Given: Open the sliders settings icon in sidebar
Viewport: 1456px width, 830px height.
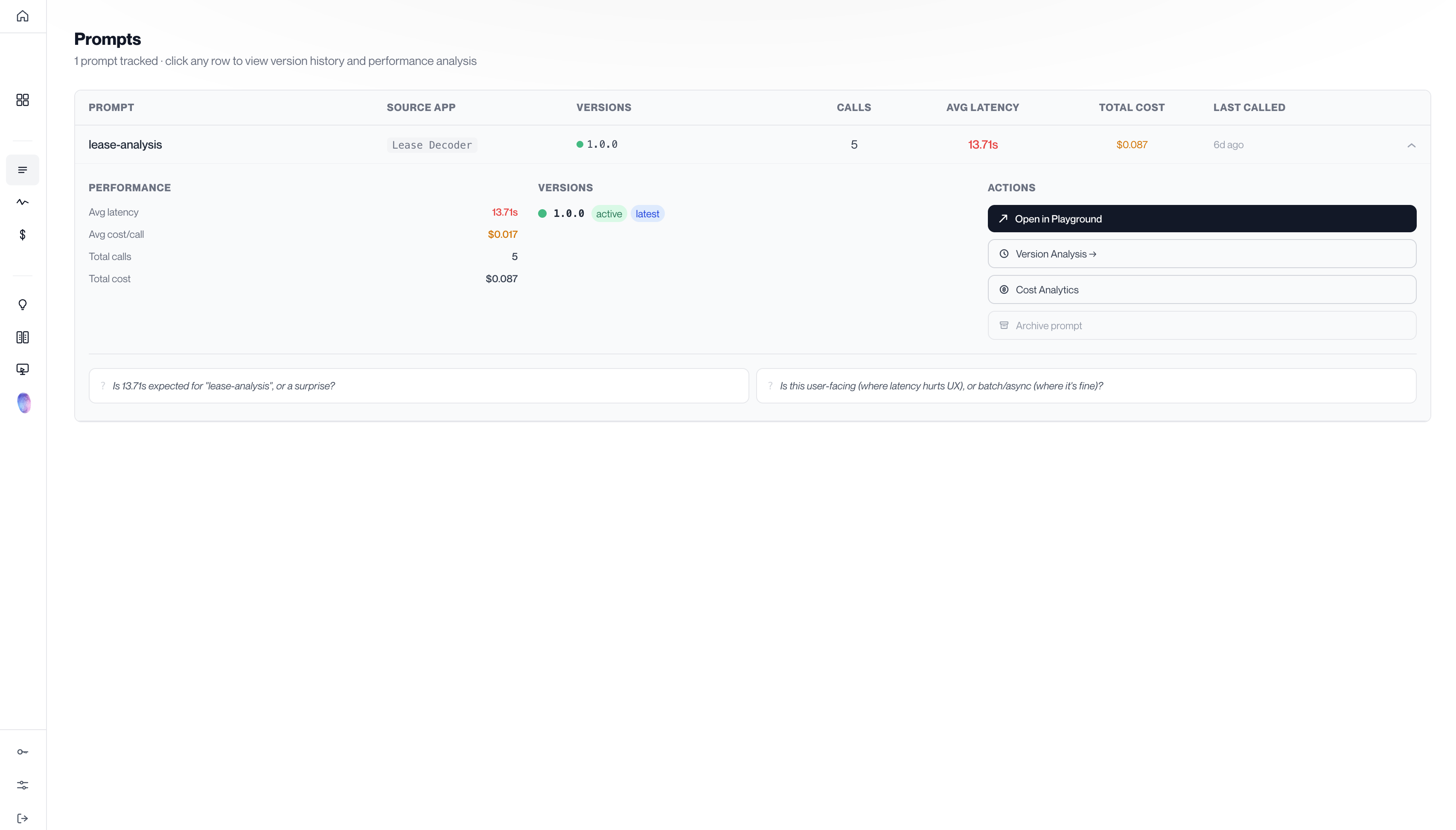Looking at the screenshot, I should click(23, 785).
